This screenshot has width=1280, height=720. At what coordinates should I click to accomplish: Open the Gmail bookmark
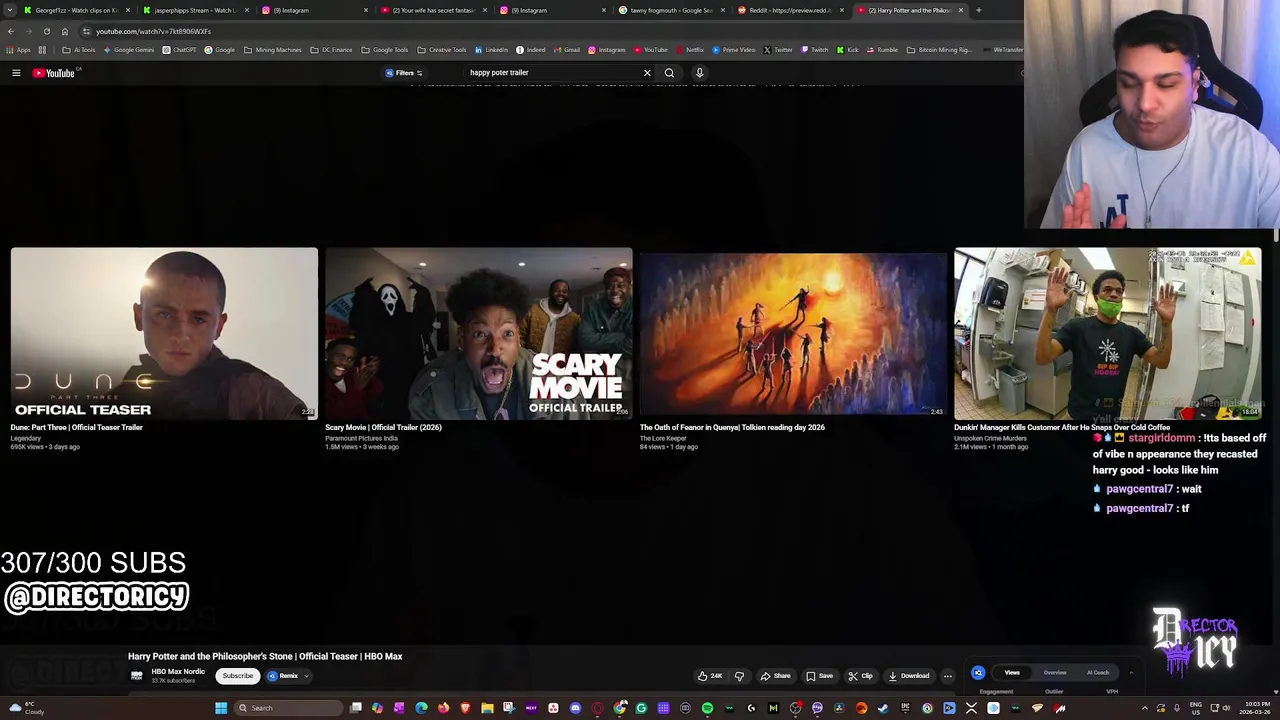click(x=567, y=50)
